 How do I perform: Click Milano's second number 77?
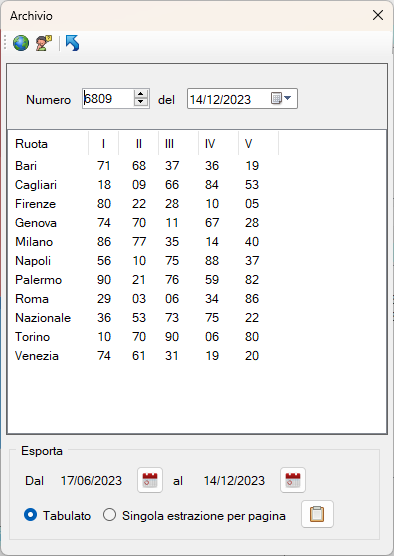point(139,242)
